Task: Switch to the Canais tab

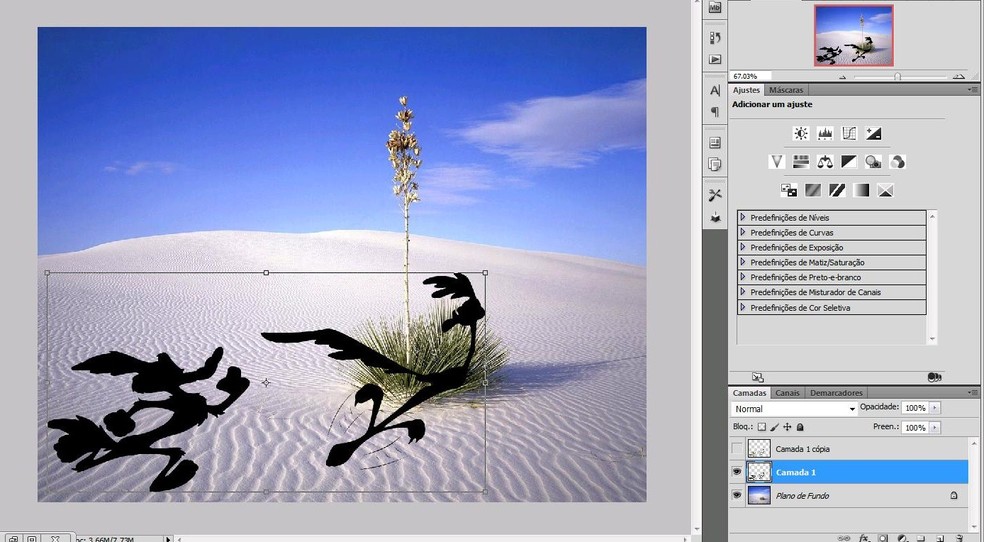Action: pos(787,393)
